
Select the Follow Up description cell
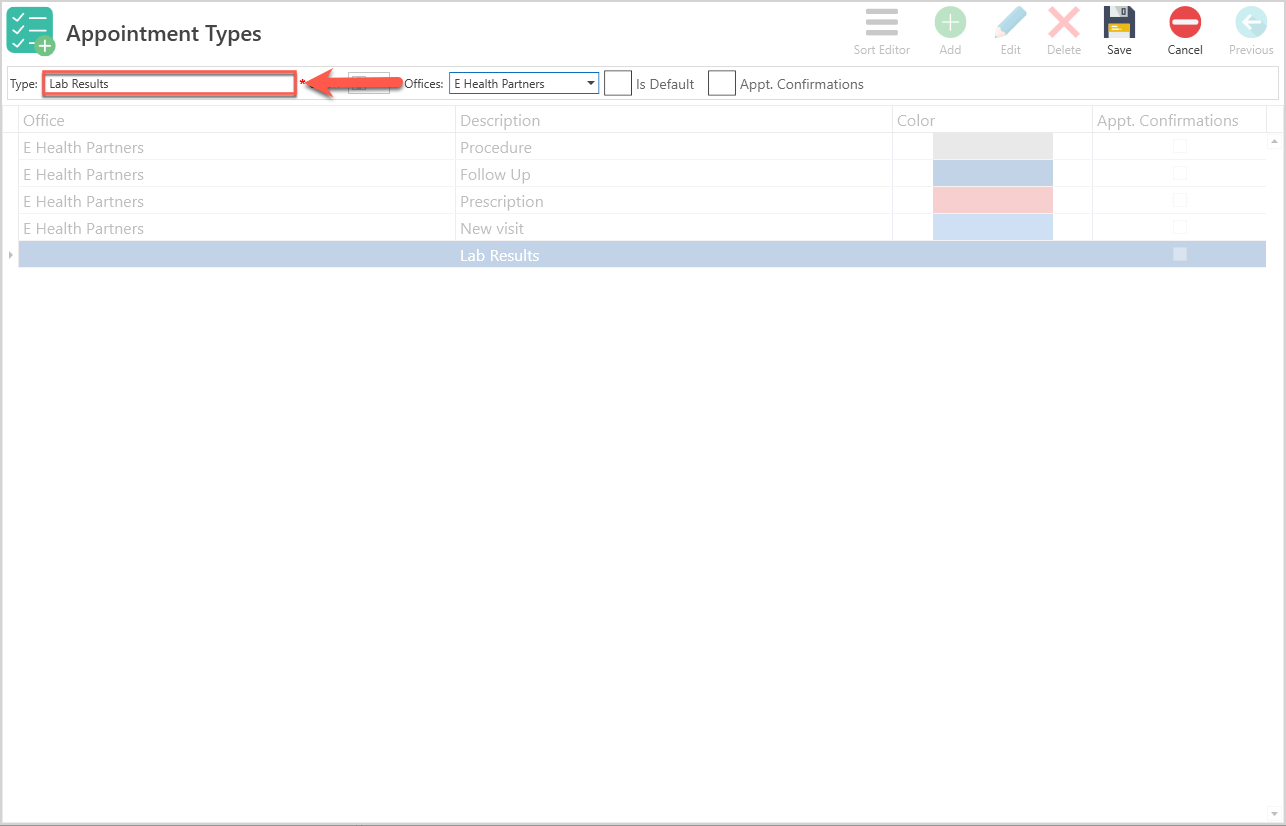tap(674, 174)
